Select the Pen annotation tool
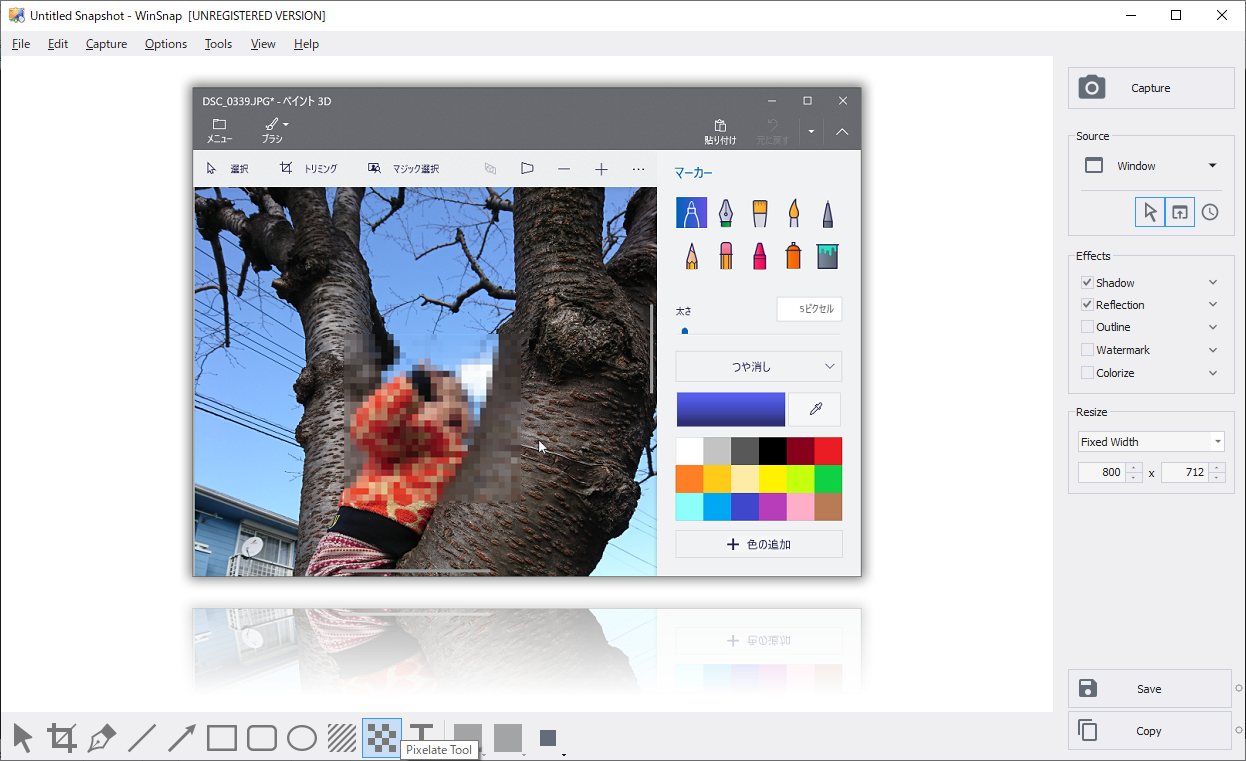 click(x=103, y=737)
